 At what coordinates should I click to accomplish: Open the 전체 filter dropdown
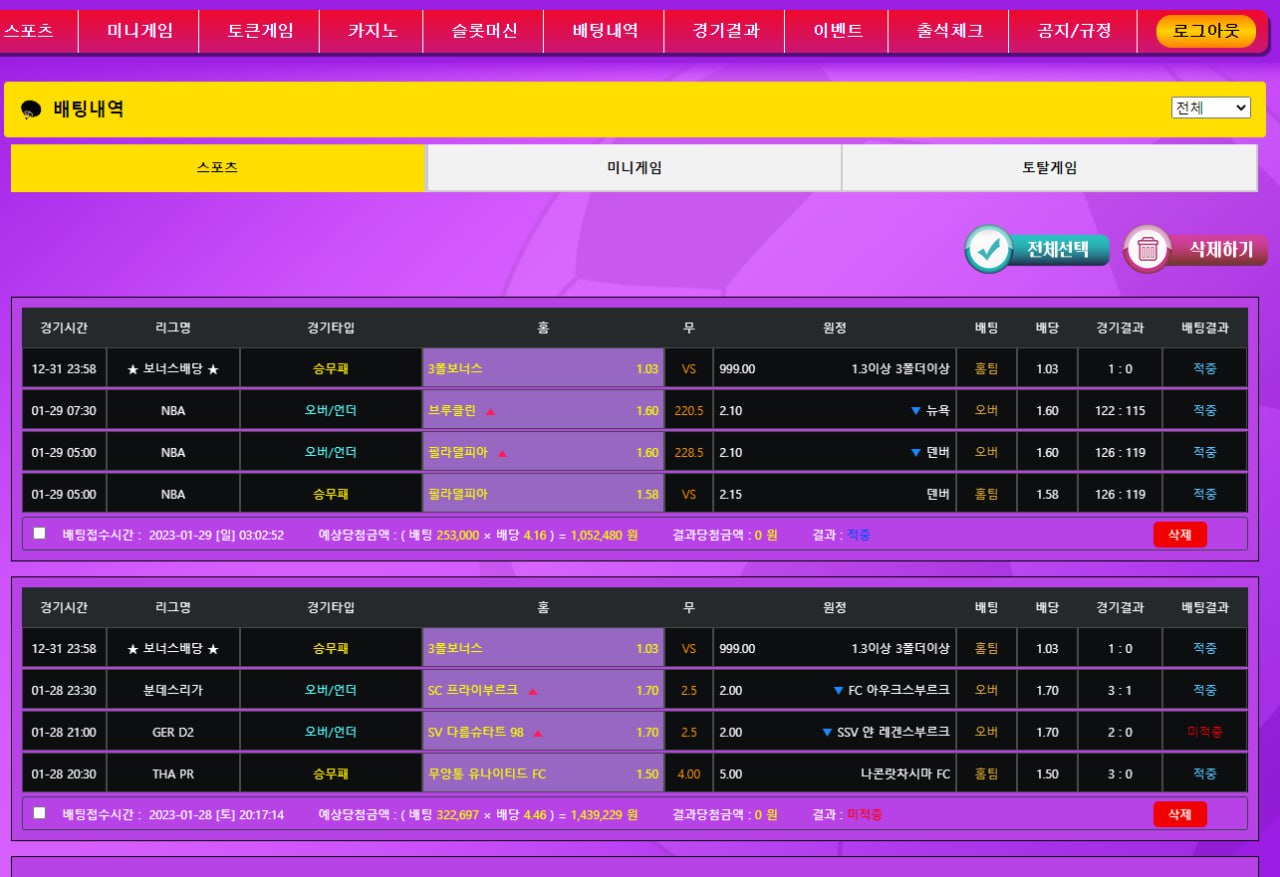click(1210, 108)
